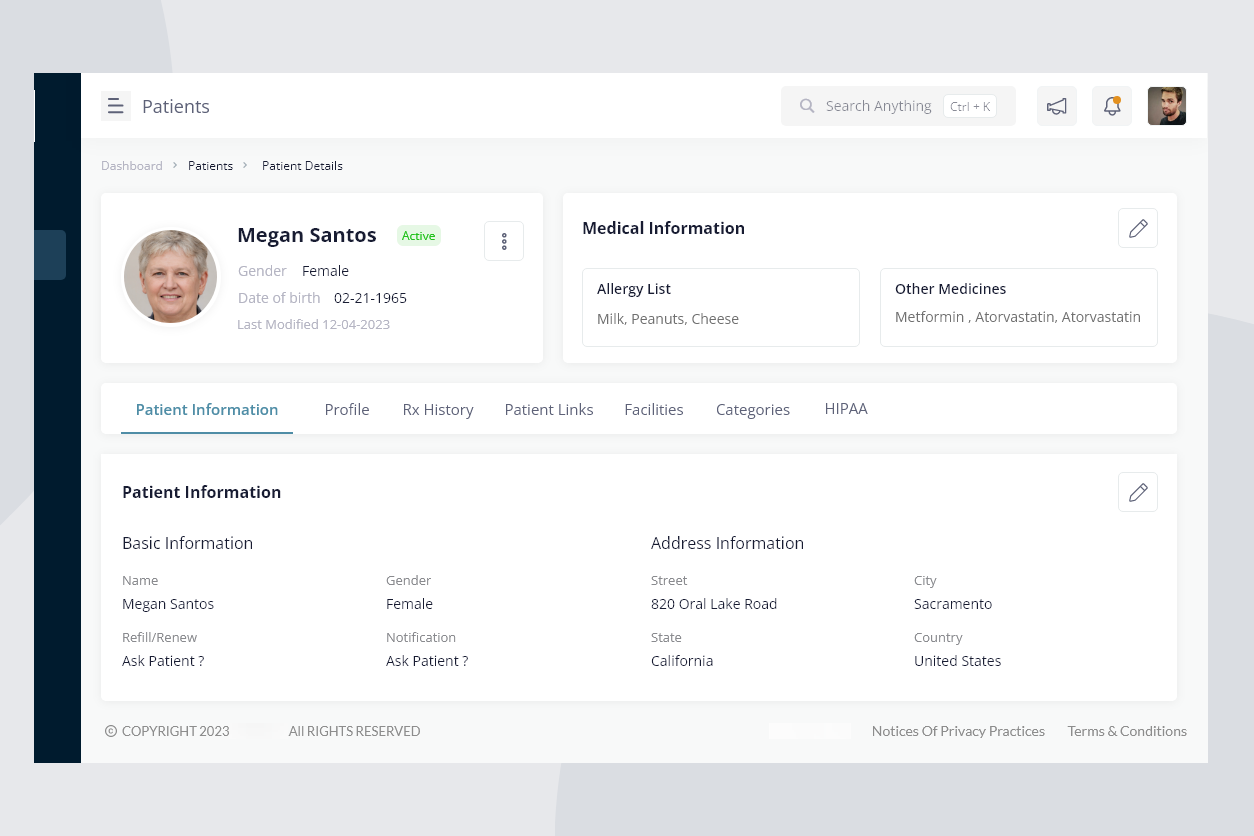Click the user profile avatar in header
This screenshot has width=1254, height=836.
(x=1166, y=106)
